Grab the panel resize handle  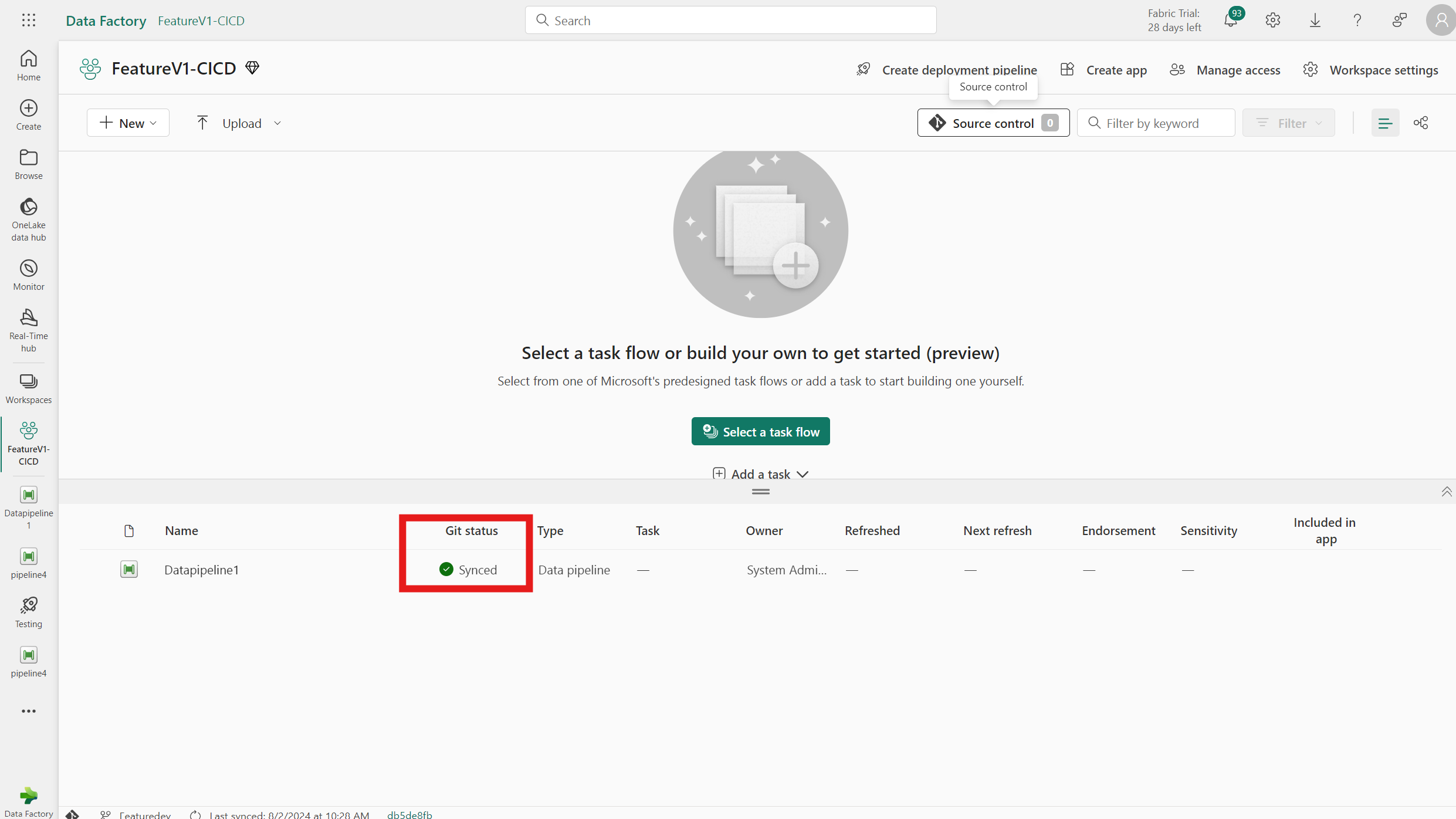760,492
